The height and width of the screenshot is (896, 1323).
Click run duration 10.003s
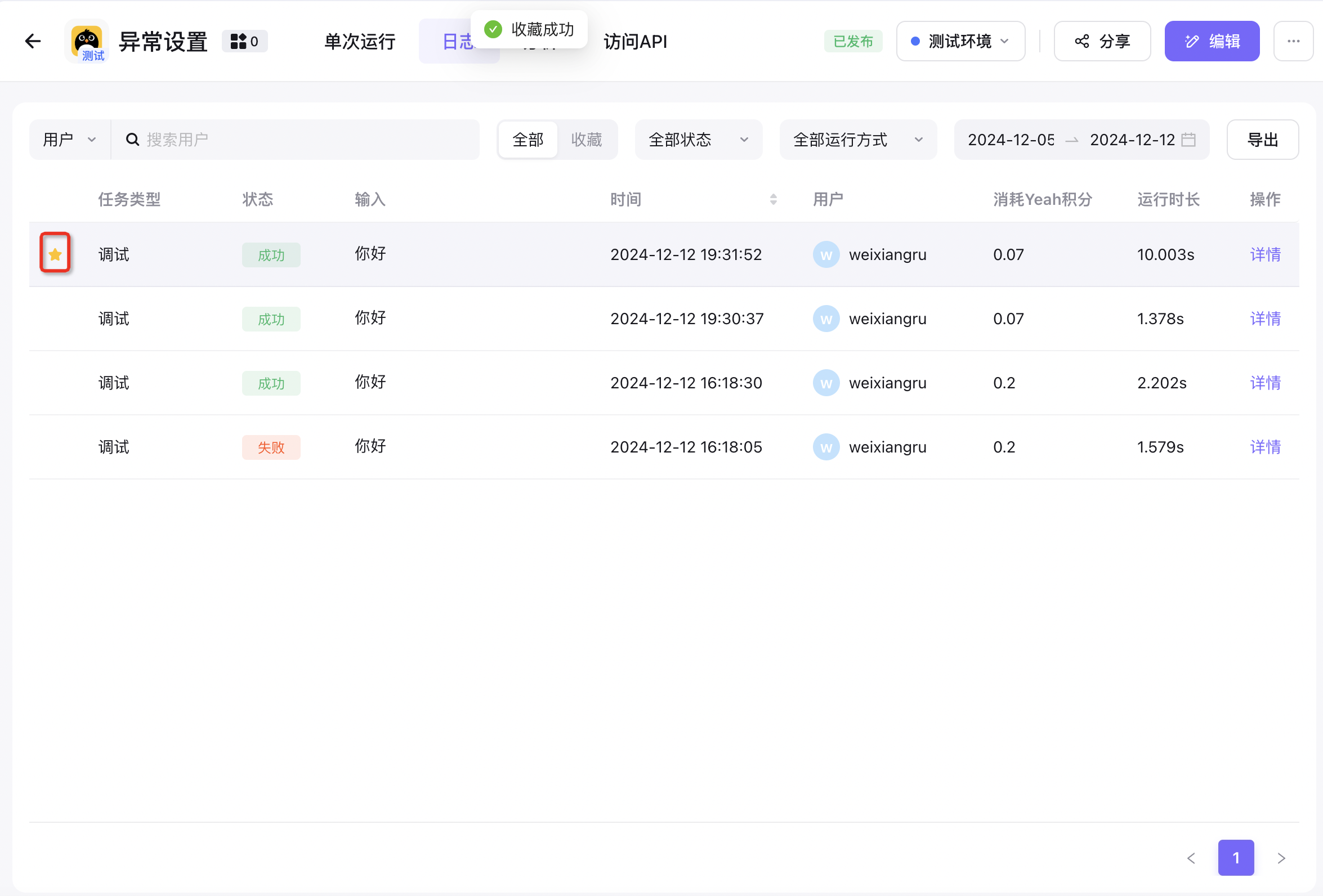coord(1165,254)
